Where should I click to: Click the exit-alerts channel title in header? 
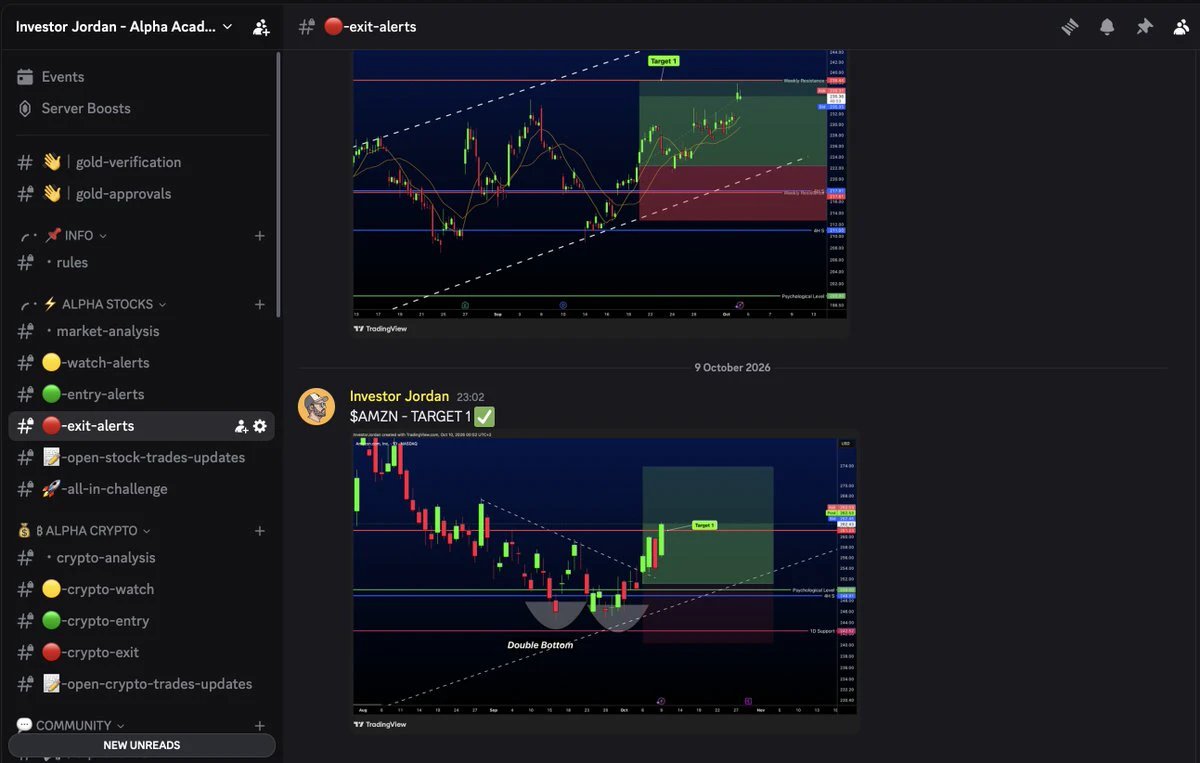click(x=370, y=27)
